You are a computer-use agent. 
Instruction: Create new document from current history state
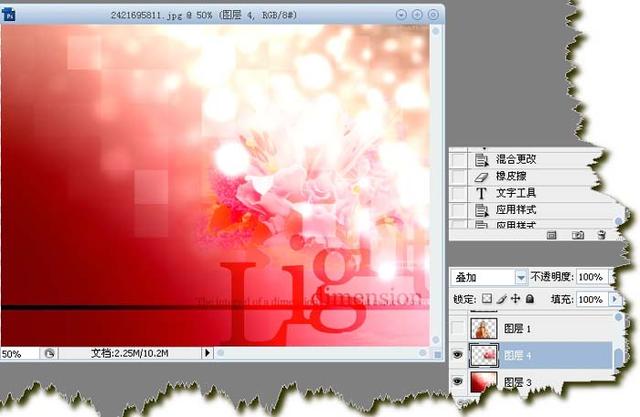(551, 235)
